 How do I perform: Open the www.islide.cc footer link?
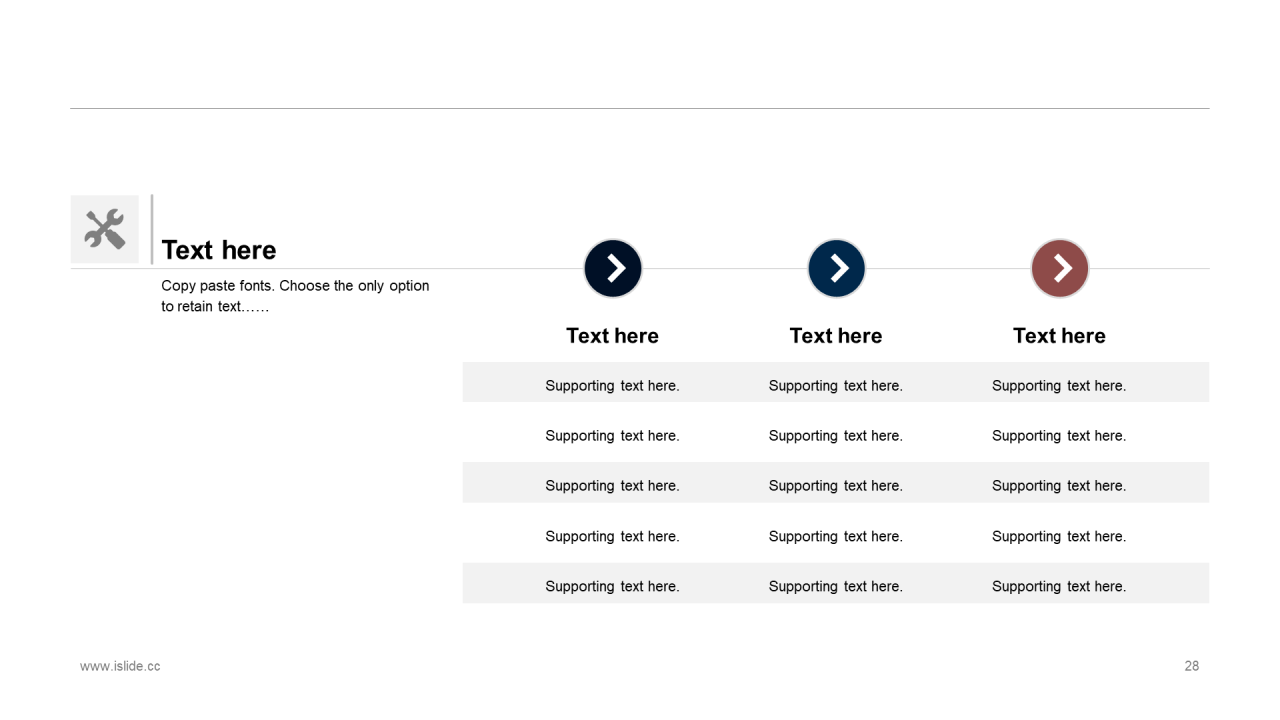120,666
